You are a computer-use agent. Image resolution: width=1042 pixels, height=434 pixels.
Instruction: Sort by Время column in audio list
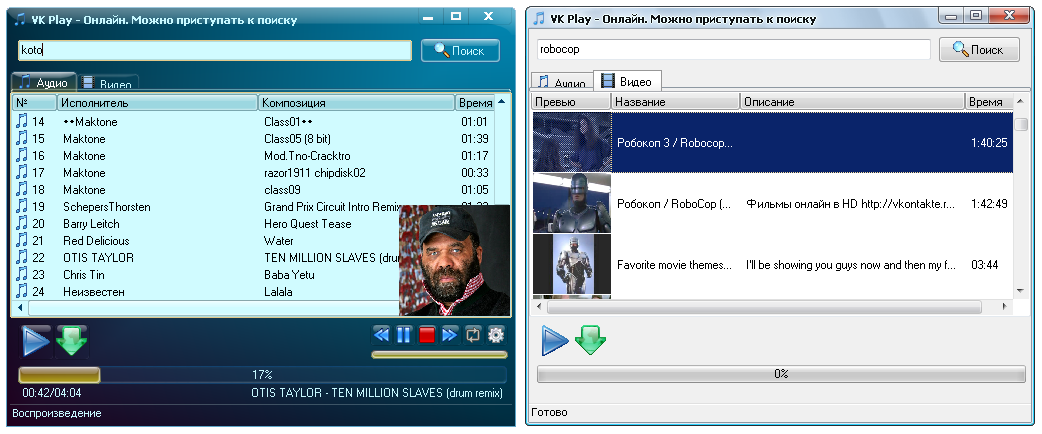click(x=475, y=103)
